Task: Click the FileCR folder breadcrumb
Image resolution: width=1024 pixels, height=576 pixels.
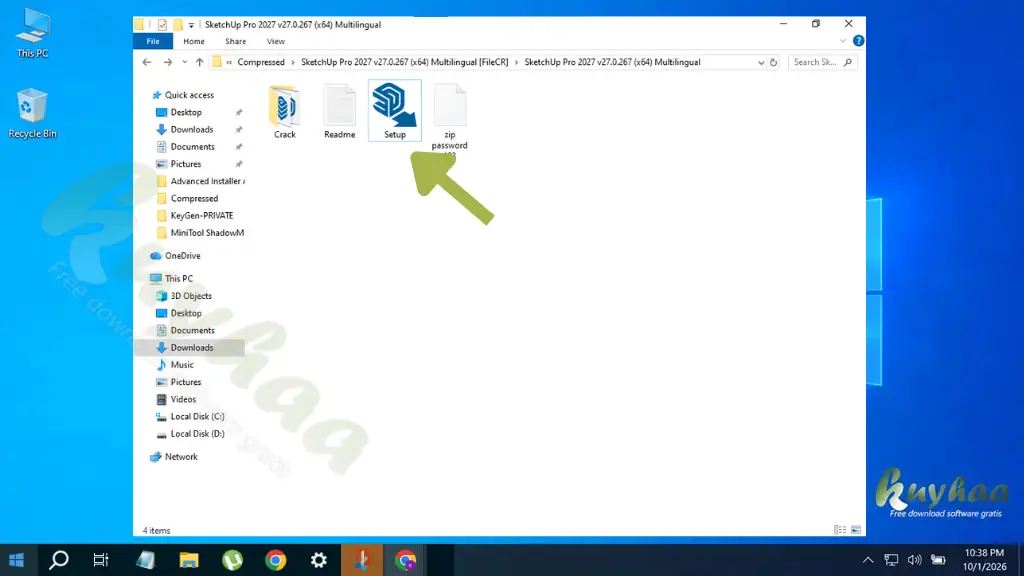Action: pyautogui.click(x=404, y=62)
